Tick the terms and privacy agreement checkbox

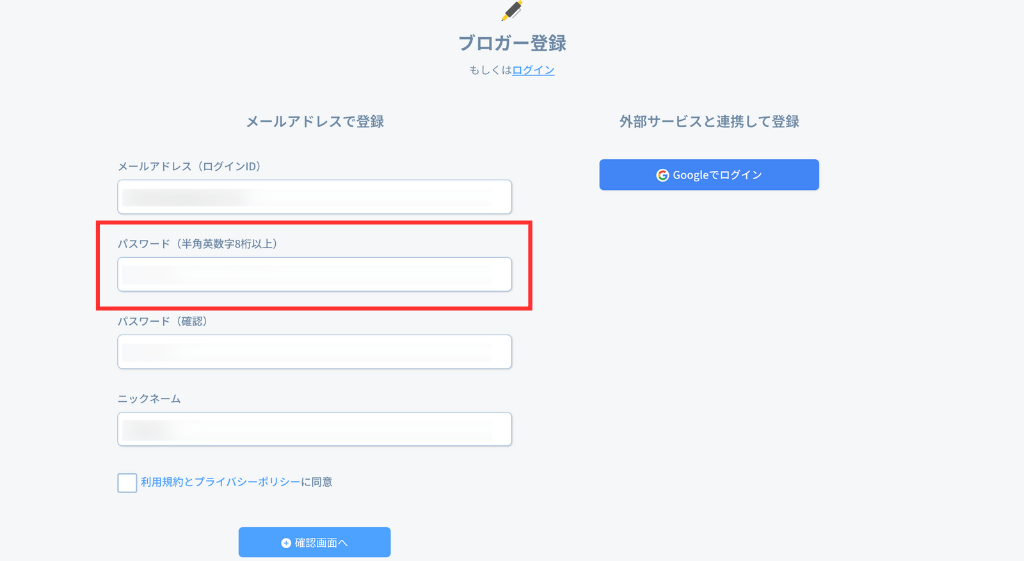click(x=127, y=483)
